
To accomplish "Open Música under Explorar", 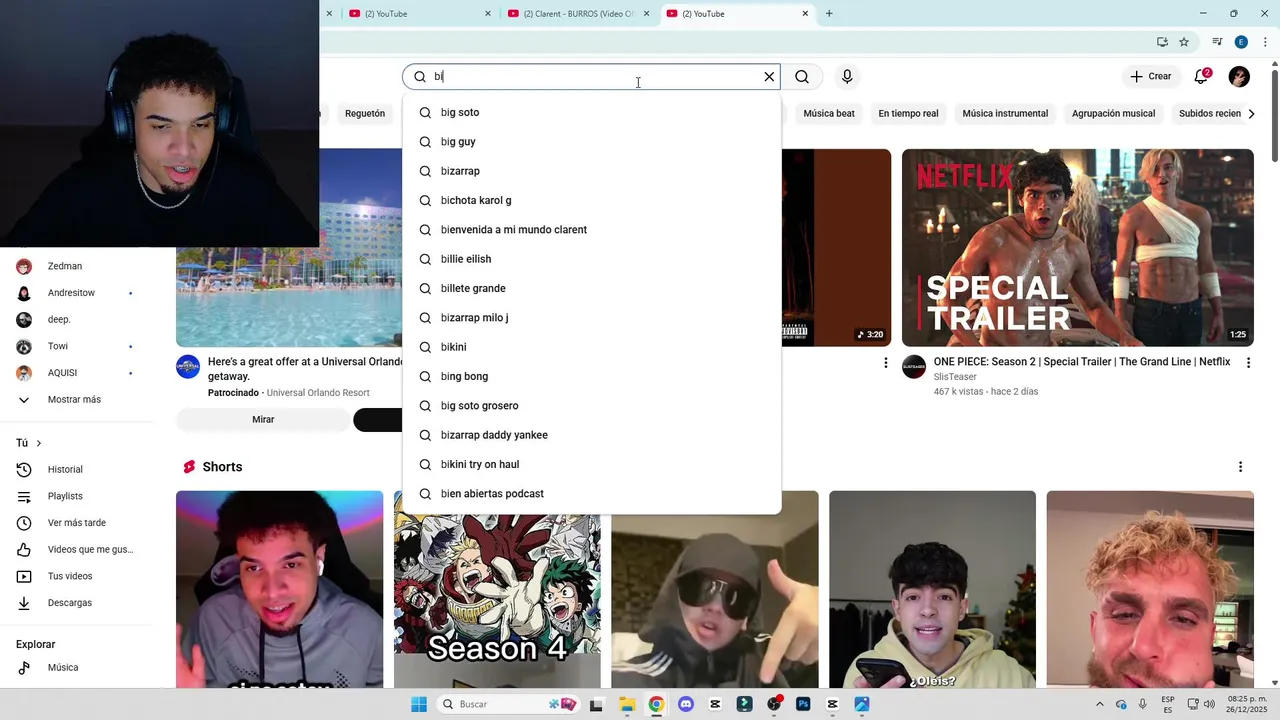I will click(75, 668).
